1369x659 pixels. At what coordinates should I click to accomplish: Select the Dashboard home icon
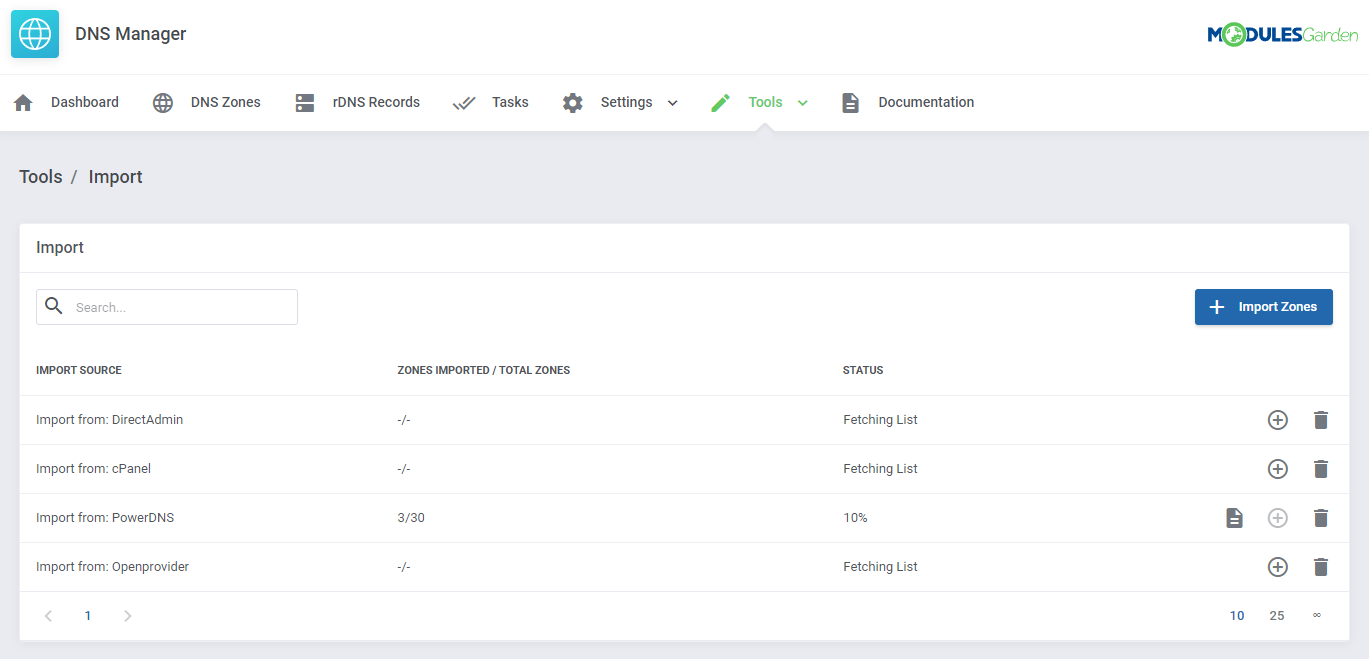point(23,101)
